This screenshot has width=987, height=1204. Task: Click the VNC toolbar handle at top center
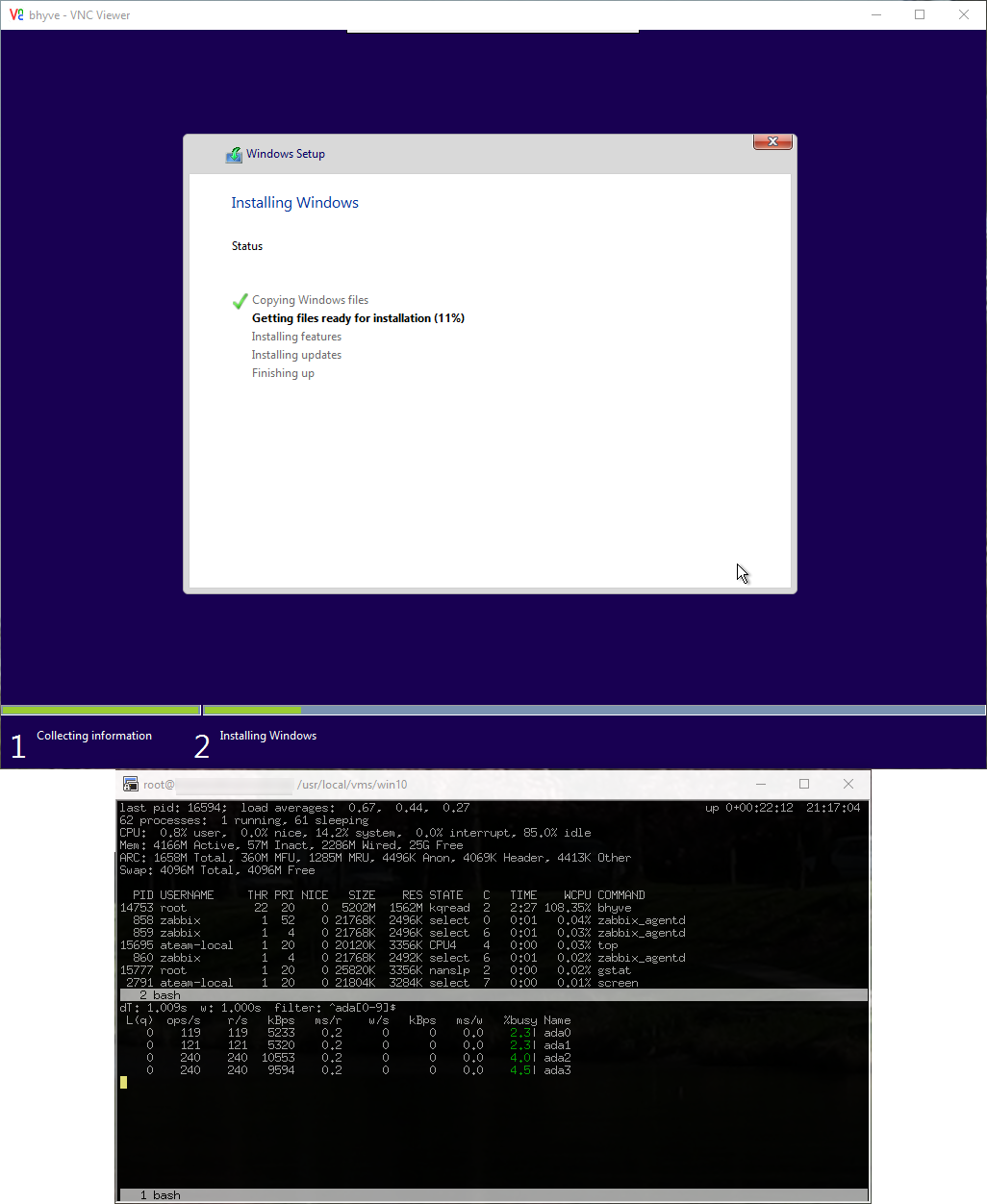[x=493, y=31]
